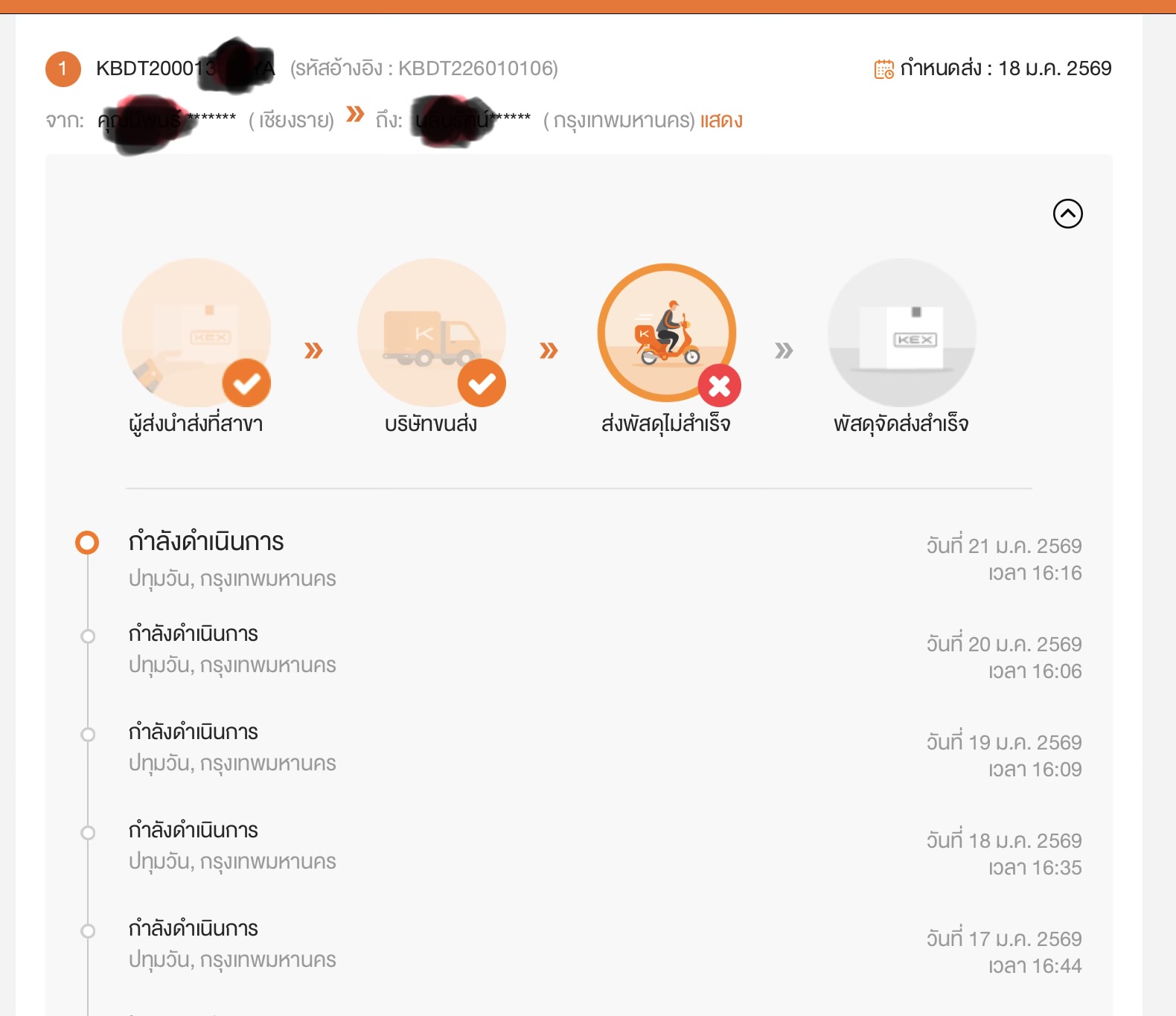This screenshot has height=1016, width=1176.
Task: Select the timeline marker for 18 ม.ค. 16:35
Action: point(88,833)
